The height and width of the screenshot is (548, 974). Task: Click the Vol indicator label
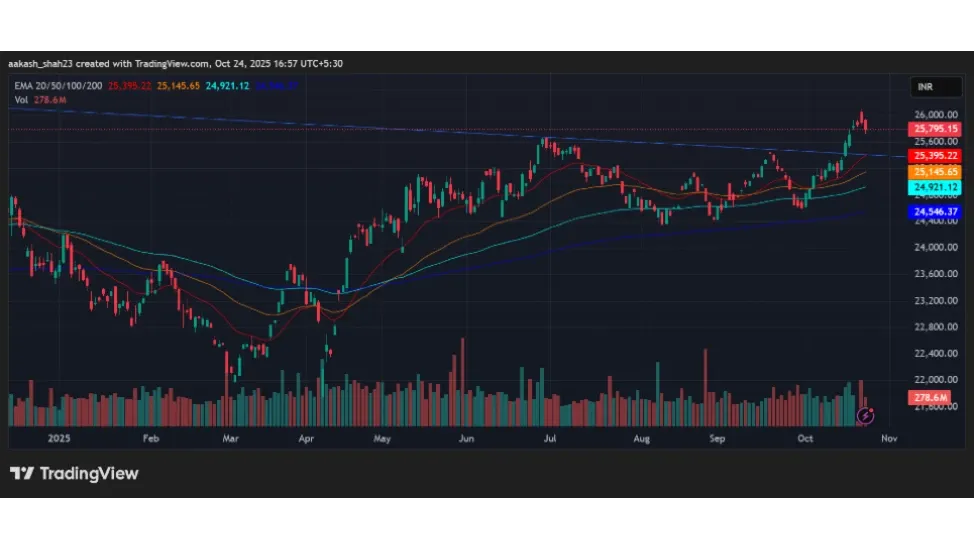coord(21,99)
